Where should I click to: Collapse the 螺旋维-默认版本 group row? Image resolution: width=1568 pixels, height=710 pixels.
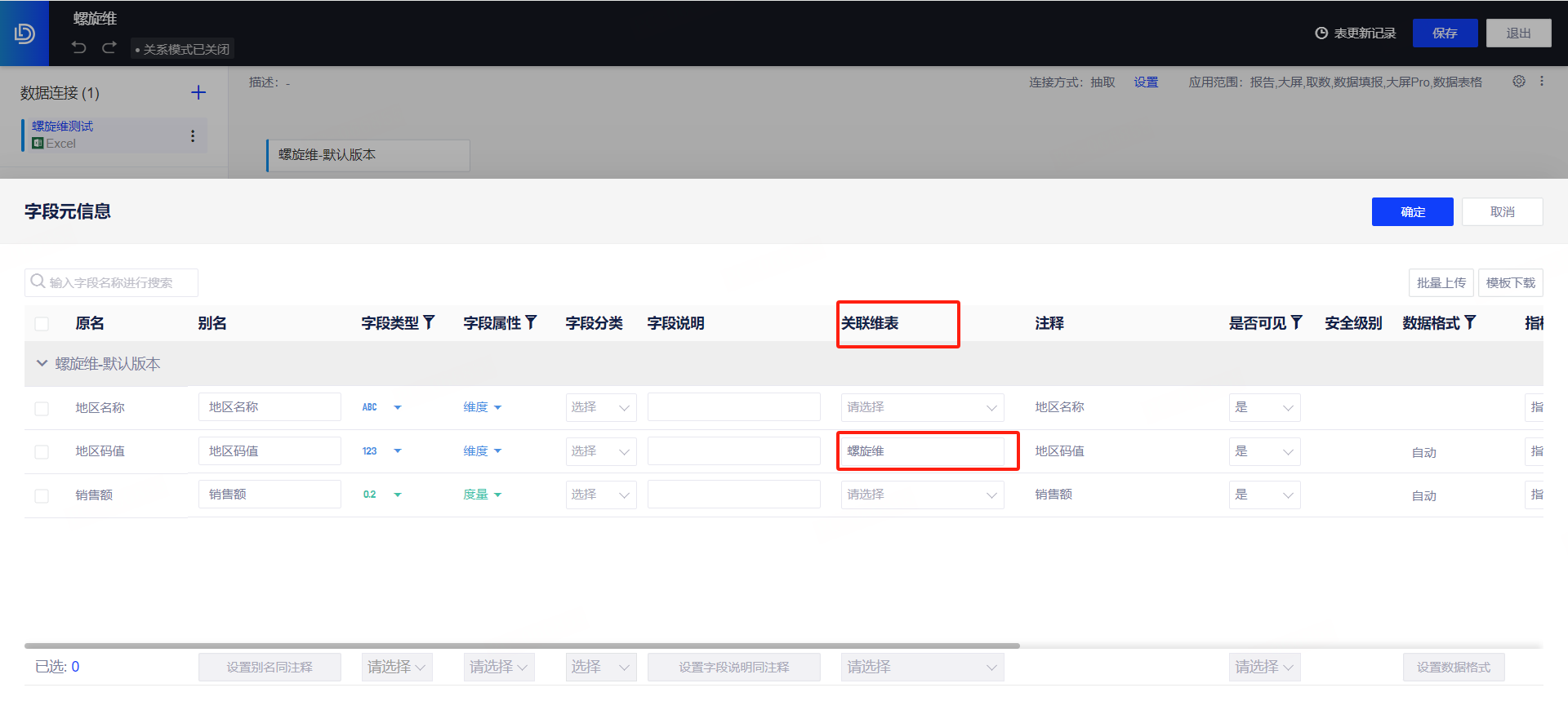tap(42, 363)
